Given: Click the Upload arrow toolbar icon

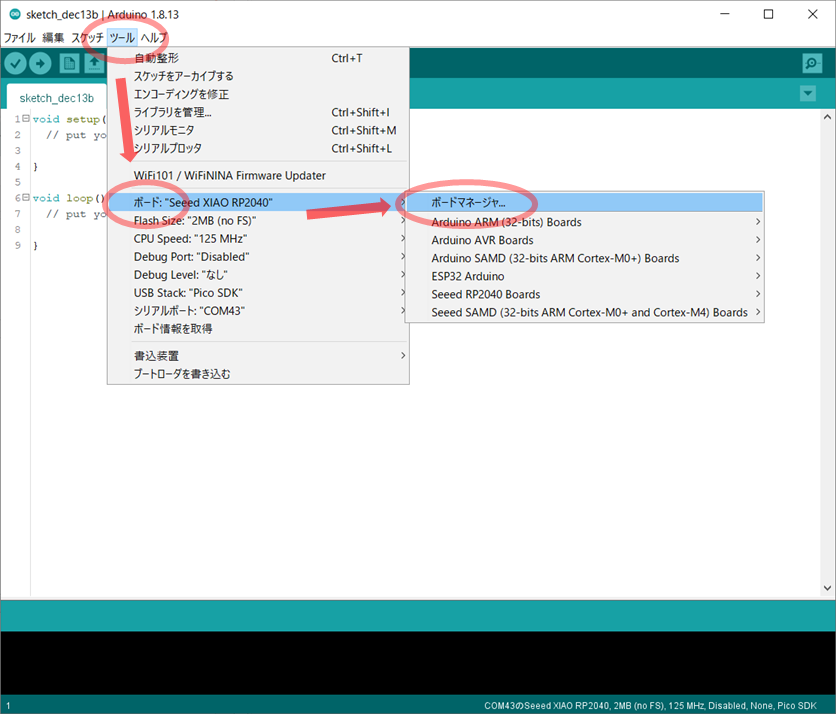Looking at the screenshot, I should [40, 64].
